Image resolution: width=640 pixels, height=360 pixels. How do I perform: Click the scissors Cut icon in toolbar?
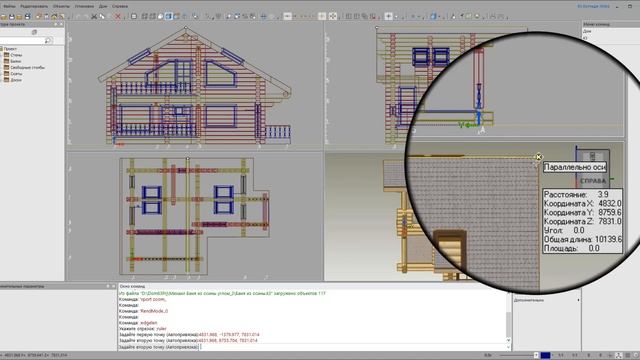pos(94,16)
